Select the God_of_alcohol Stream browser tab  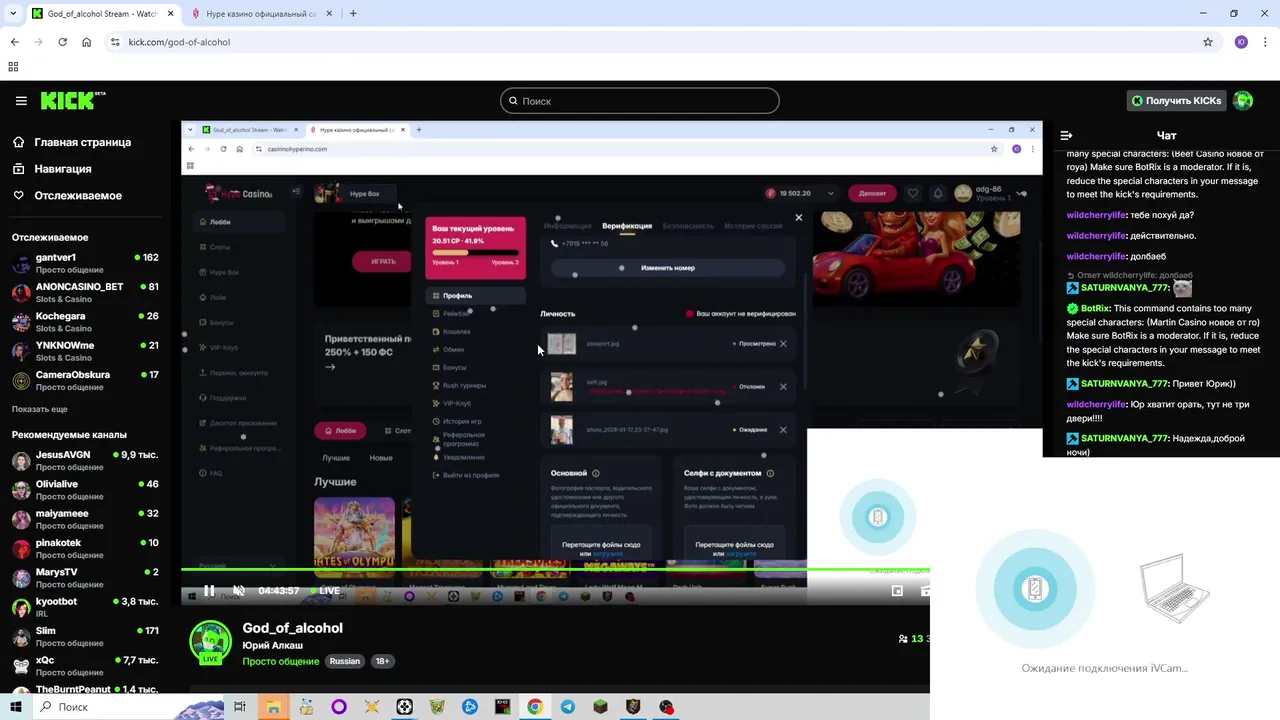pyautogui.click(x=100, y=14)
